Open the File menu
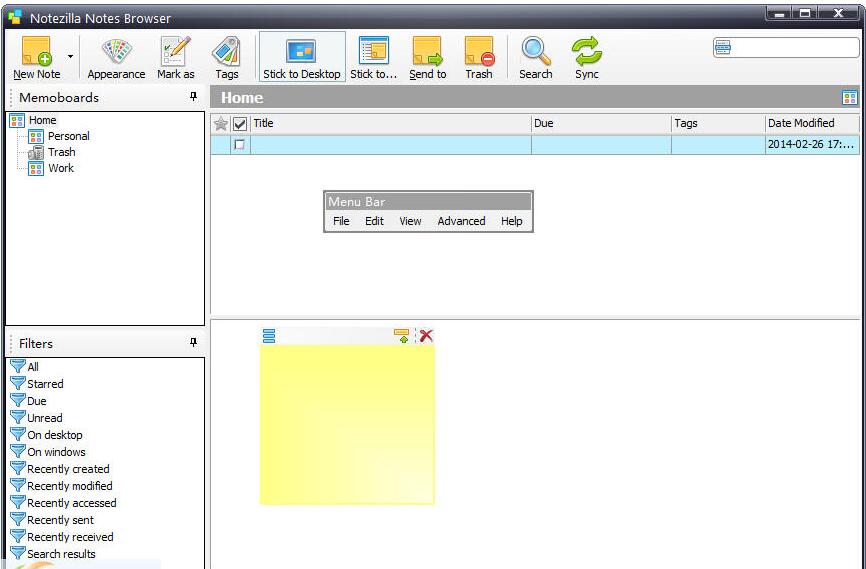Image resolution: width=866 pixels, height=569 pixels. point(341,221)
